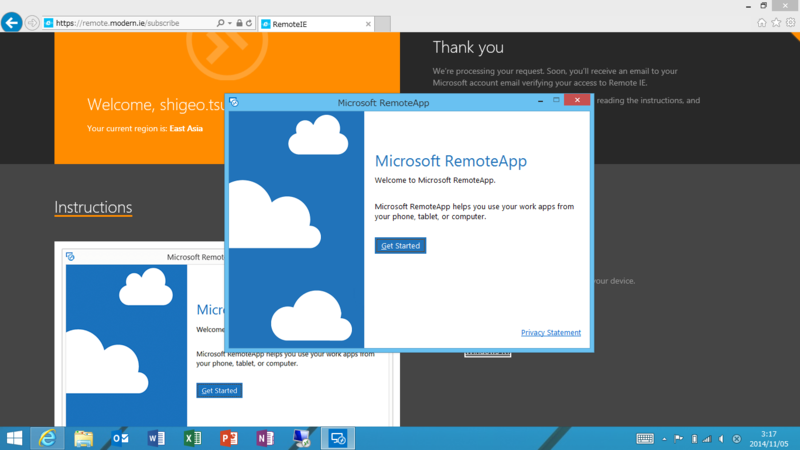
Task: Switch to RemoteApp taskbar icon
Action: tap(338, 438)
